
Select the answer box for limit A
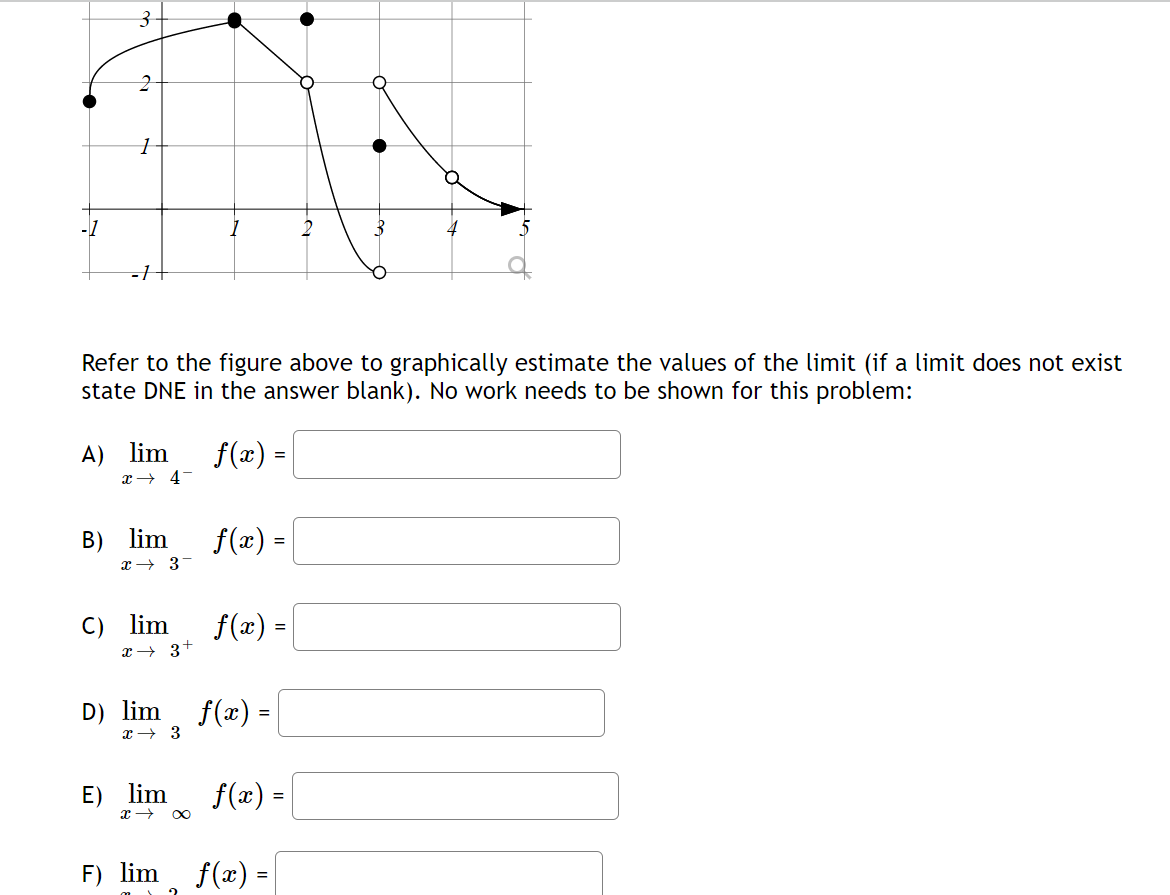456,454
